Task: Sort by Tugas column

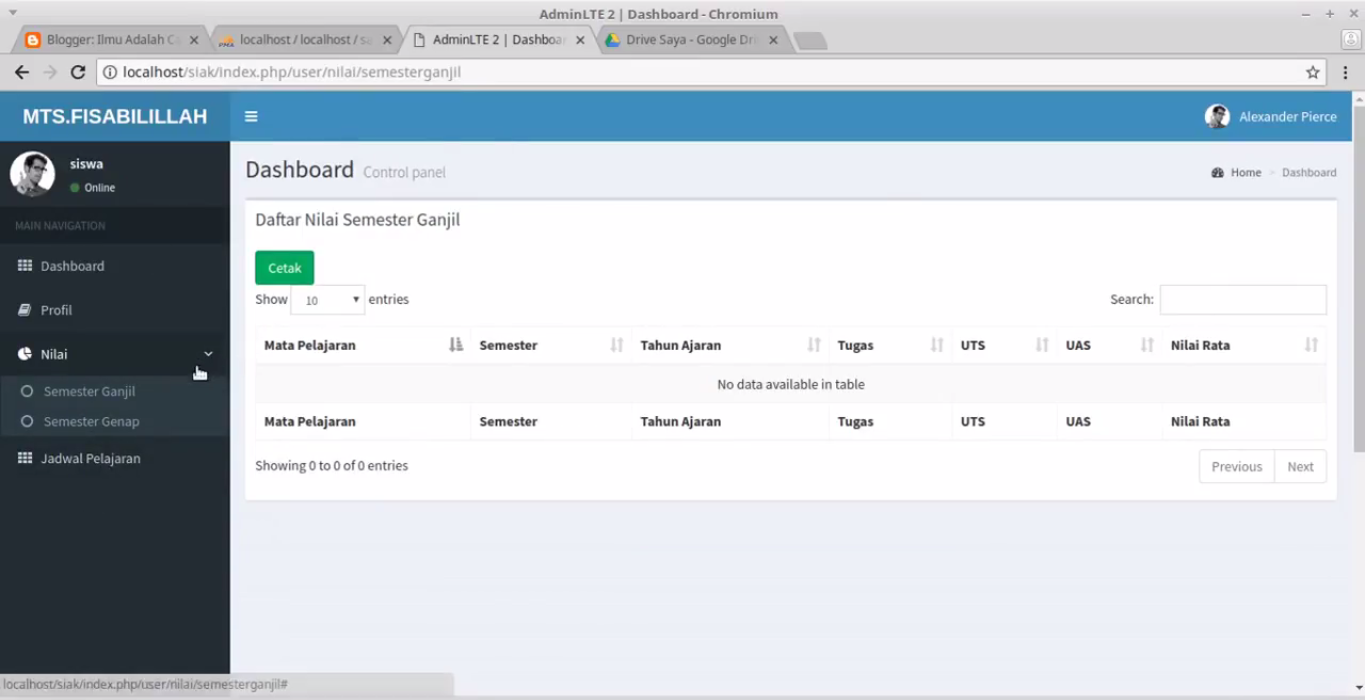Action: [890, 345]
